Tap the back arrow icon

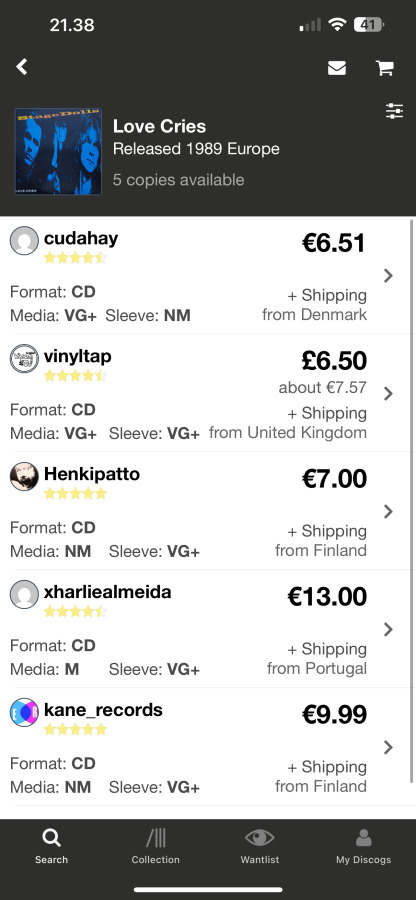(22, 67)
